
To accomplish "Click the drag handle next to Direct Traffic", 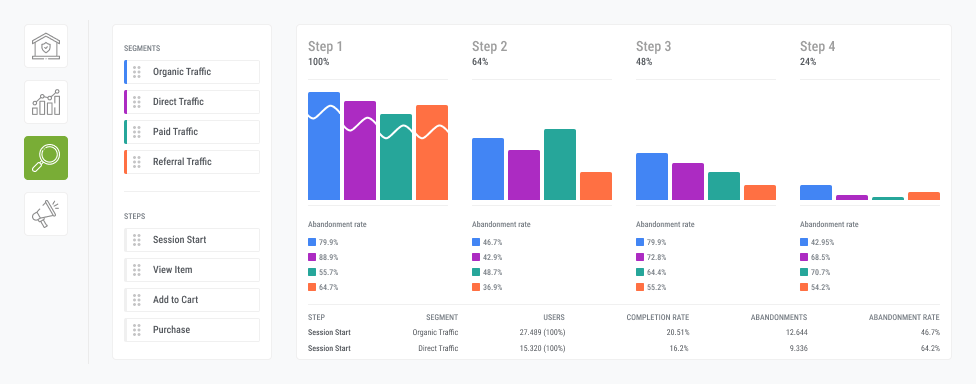I will coord(136,102).
